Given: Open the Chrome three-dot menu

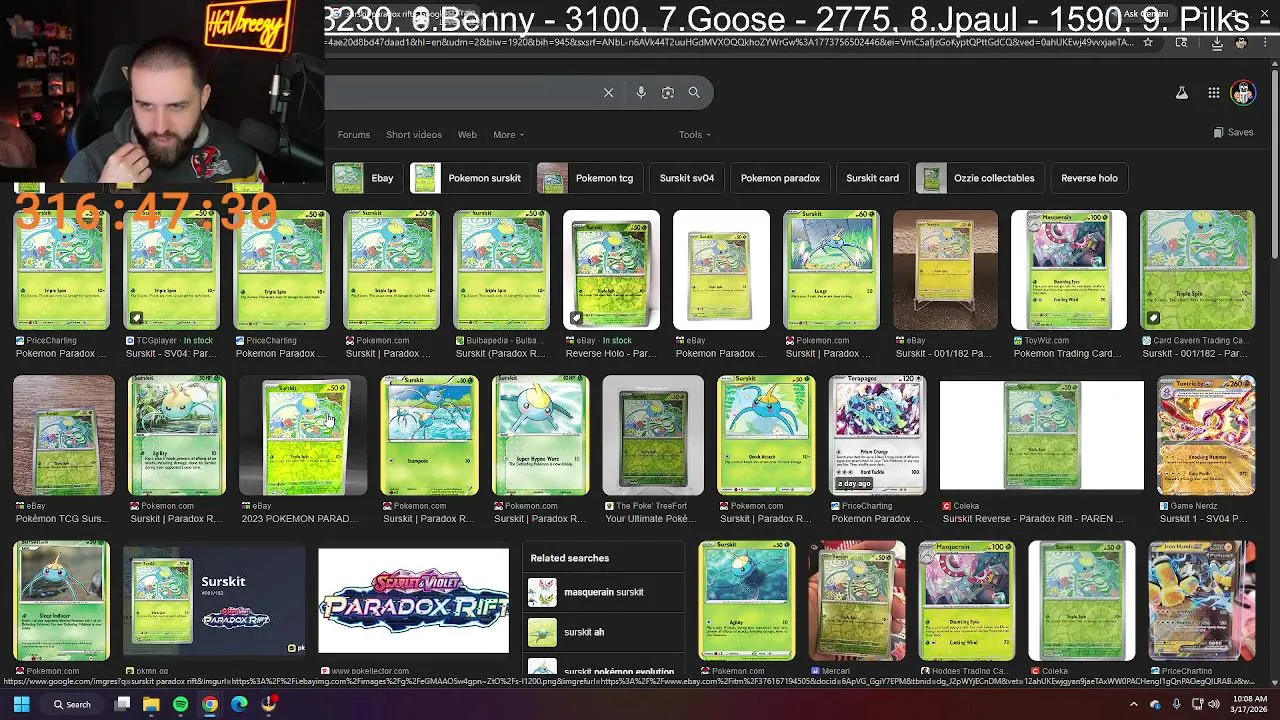Looking at the screenshot, I should 1266,42.
